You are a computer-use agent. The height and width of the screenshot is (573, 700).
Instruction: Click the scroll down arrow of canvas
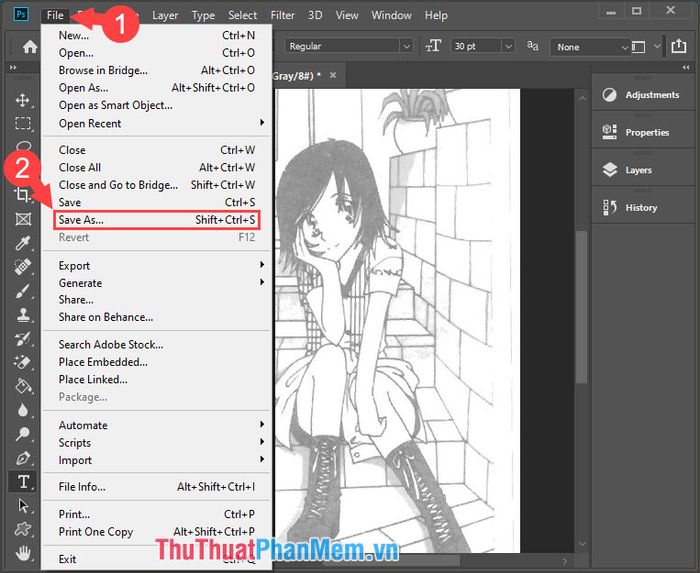(582, 544)
